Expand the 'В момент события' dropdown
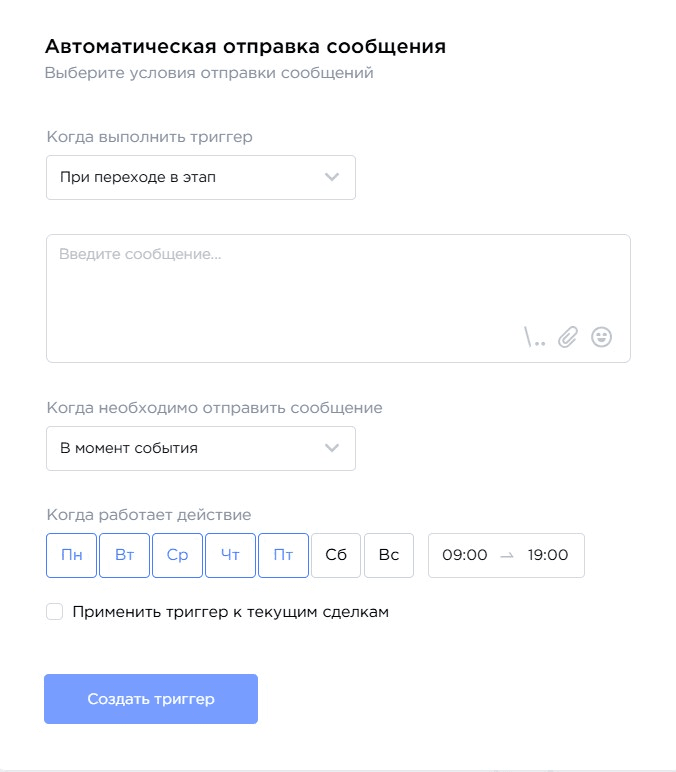676x772 pixels. click(x=200, y=448)
